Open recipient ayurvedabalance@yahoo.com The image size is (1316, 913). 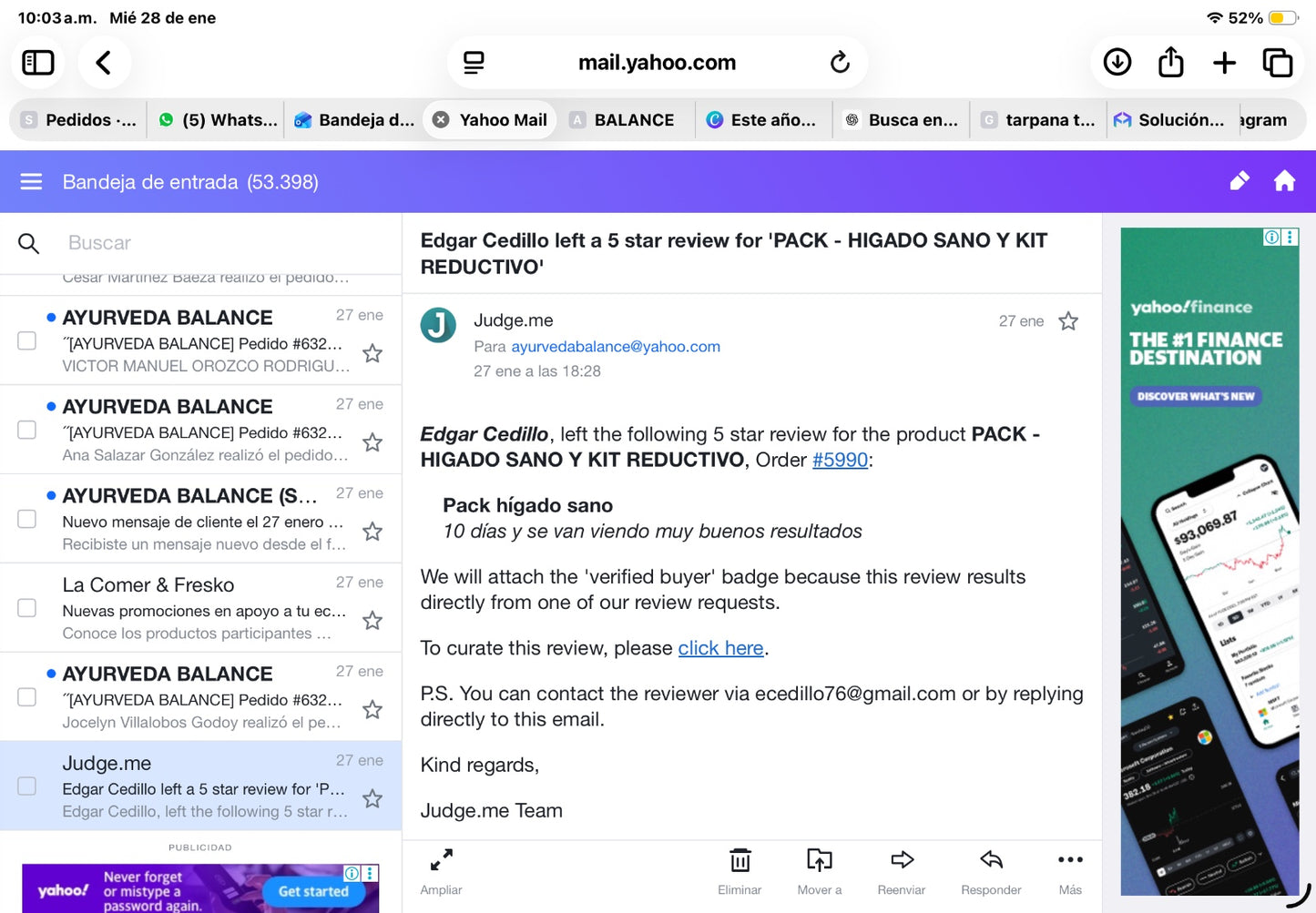click(616, 347)
